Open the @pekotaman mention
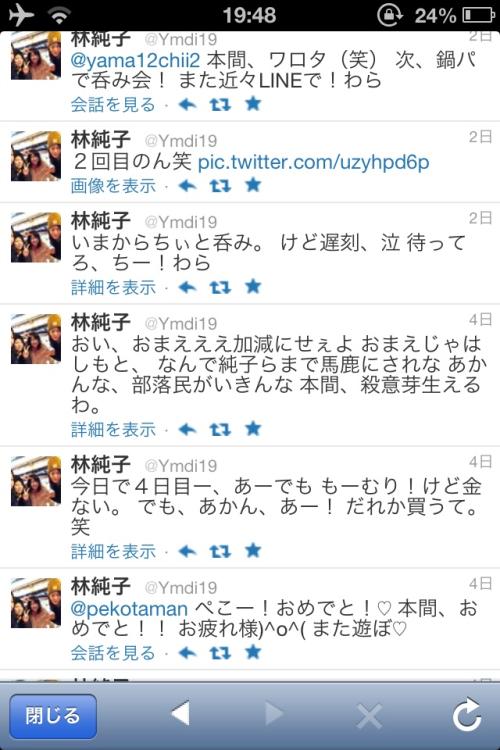This screenshot has width=500, height=750. (129, 609)
